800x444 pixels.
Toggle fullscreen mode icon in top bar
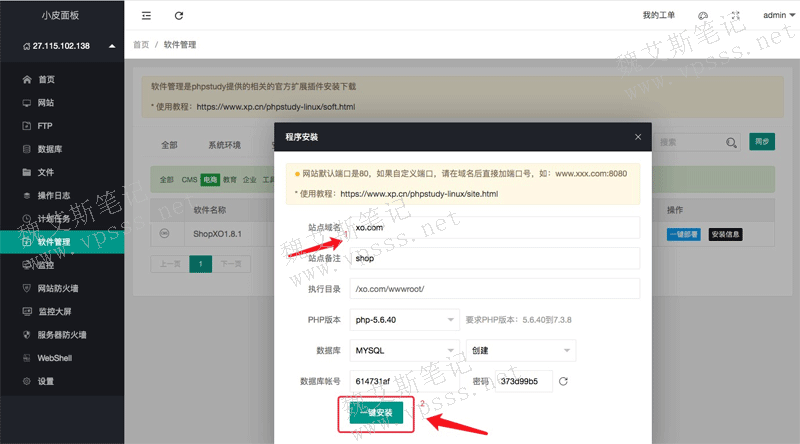pyautogui.click(x=736, y=16)
